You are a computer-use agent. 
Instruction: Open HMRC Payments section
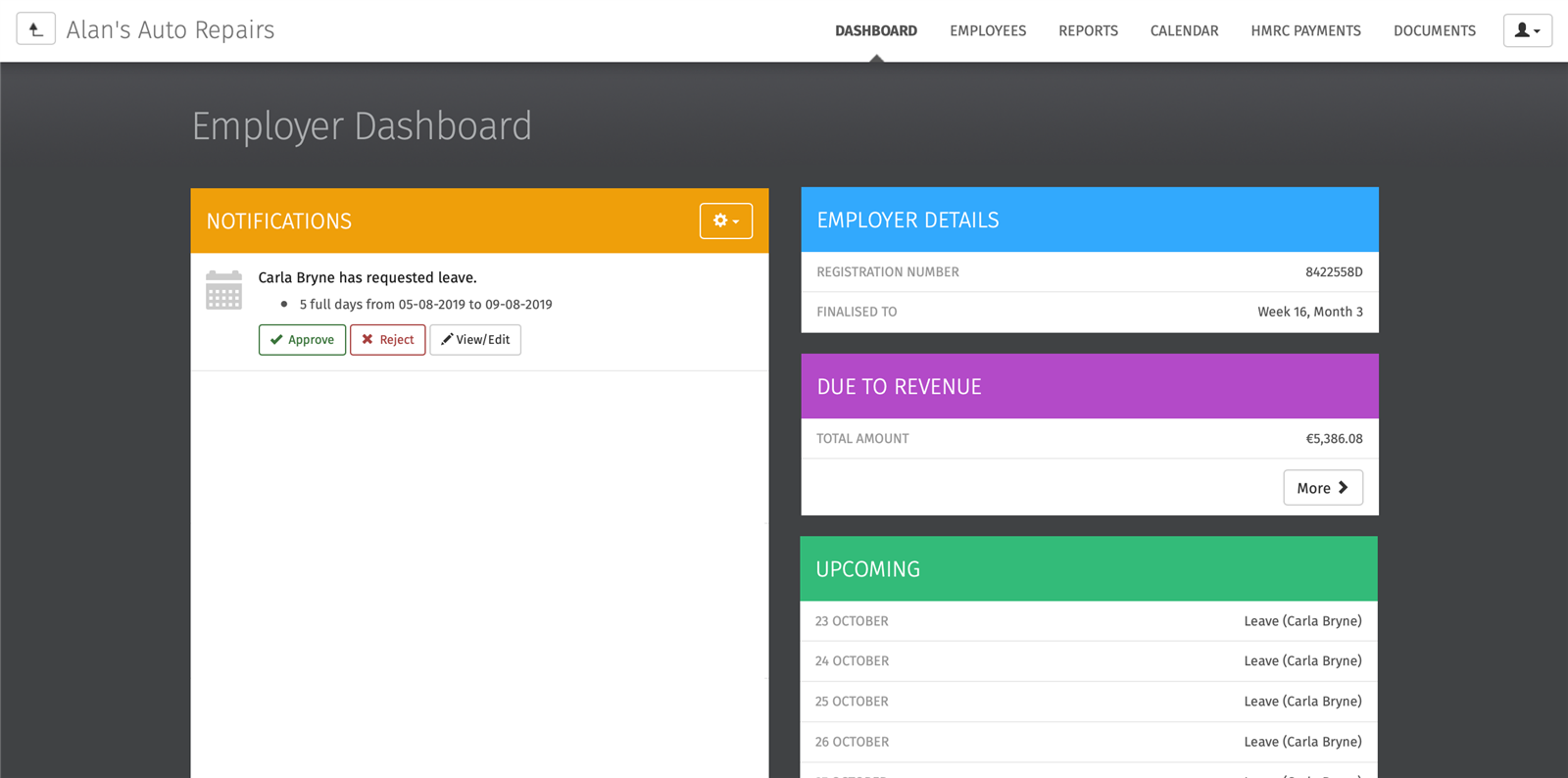(1305, 30)
